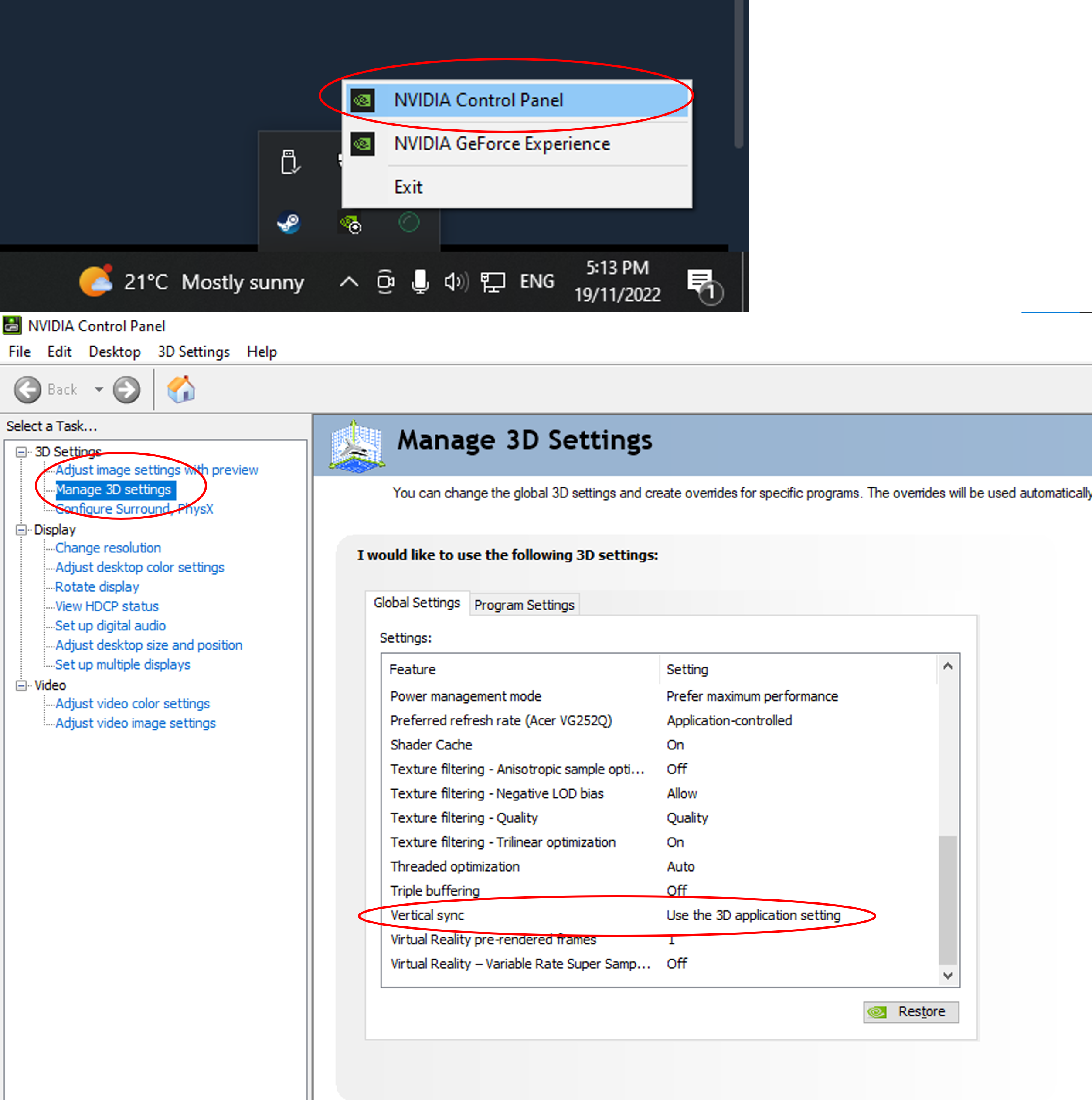Open Adjust desktop size and position
Viewport: 1092px width, 1100px height.
coord(149,645)
